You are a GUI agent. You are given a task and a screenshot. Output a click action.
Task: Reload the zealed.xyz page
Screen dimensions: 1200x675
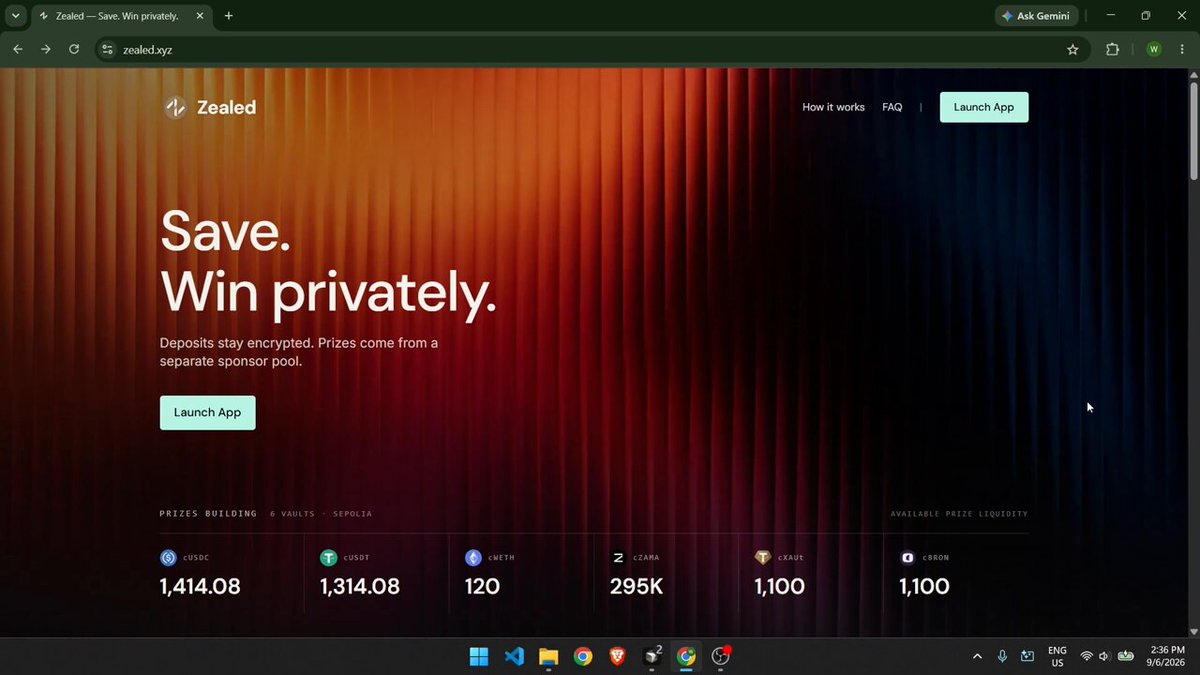click(x=74, y=49)
